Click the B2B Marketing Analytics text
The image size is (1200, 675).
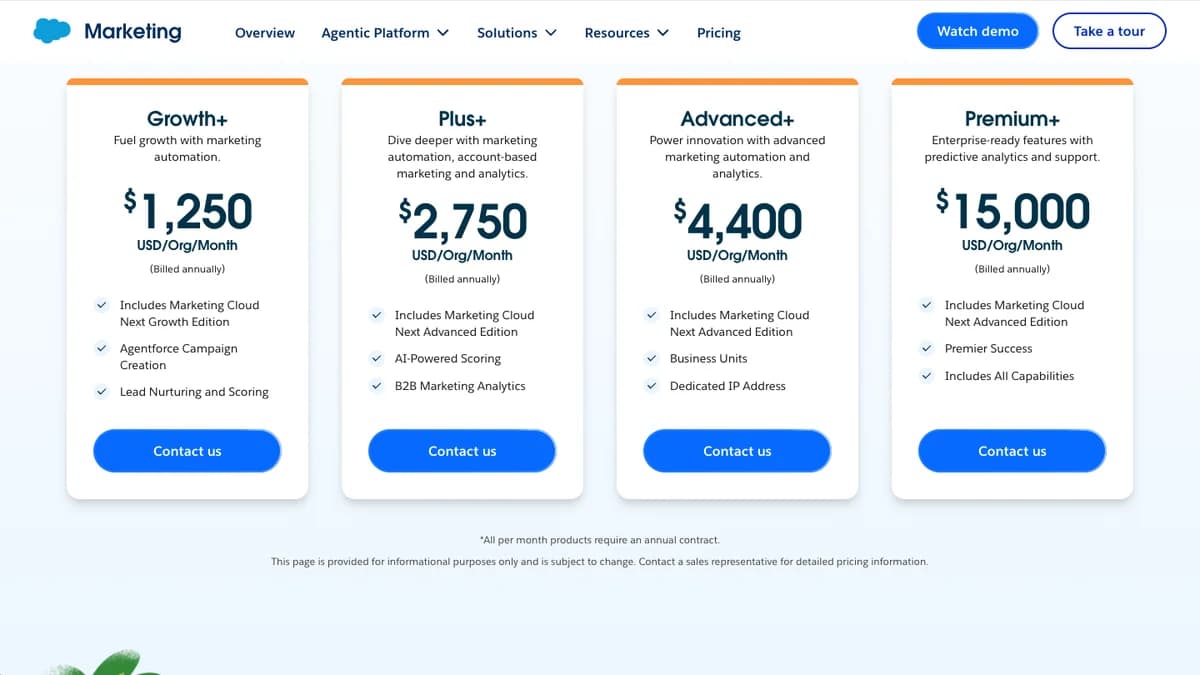pos(460,386)
